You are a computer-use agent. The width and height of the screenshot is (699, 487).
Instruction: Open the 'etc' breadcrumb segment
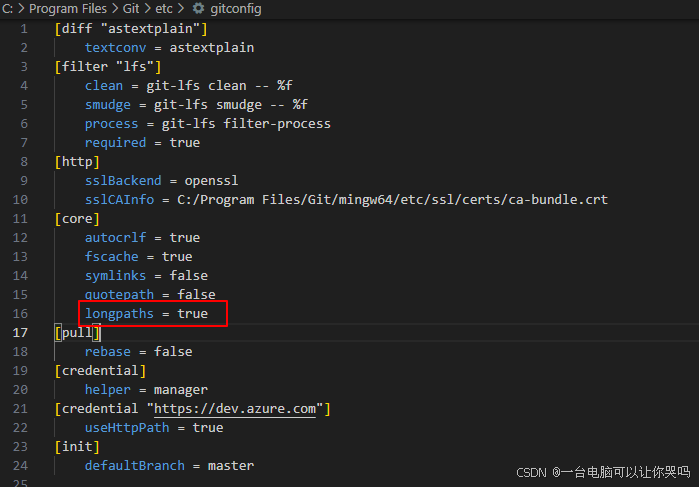tap(164, 8)
